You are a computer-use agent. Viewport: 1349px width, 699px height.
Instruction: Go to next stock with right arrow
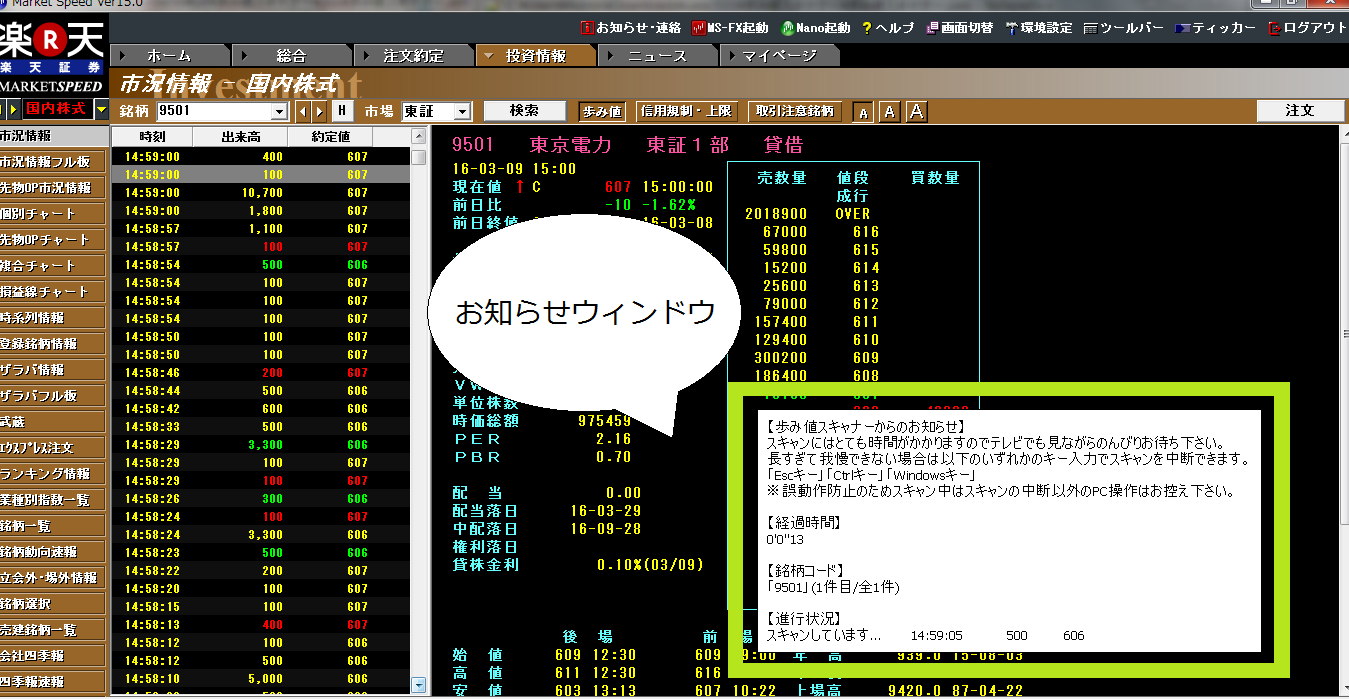pyautogui.click(x=320, y=111)
